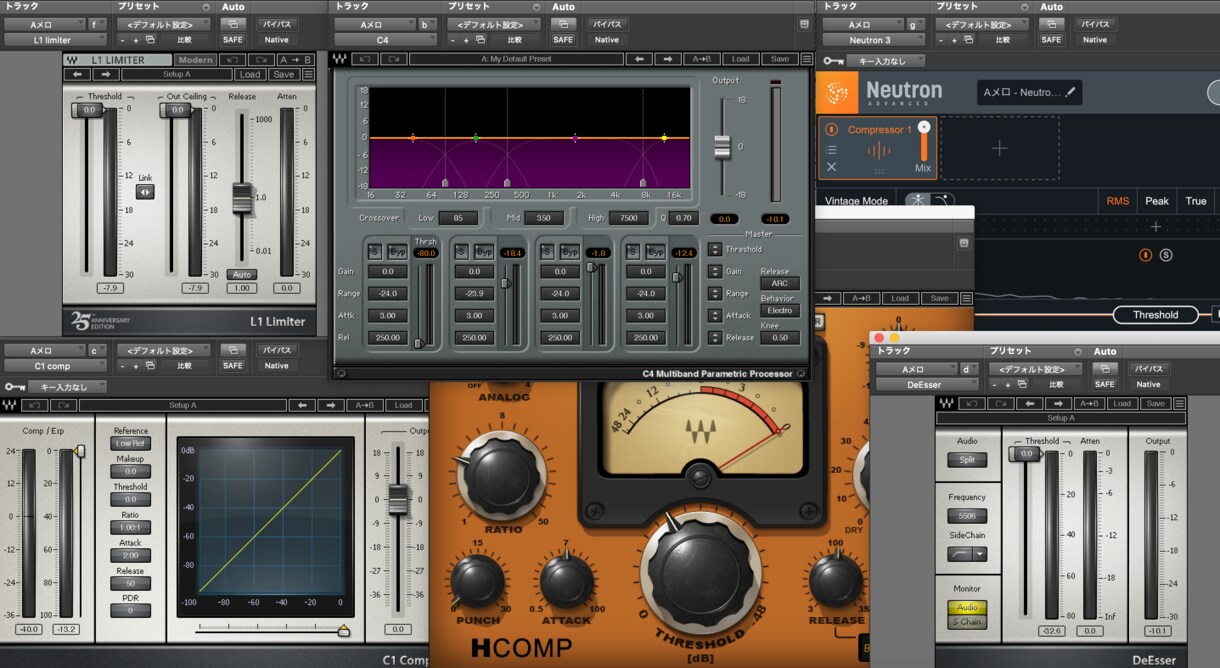Select S.Chain monitor mode in DeEsser
The height and width of the screenshot is (668, 1220).
(967, 621)
